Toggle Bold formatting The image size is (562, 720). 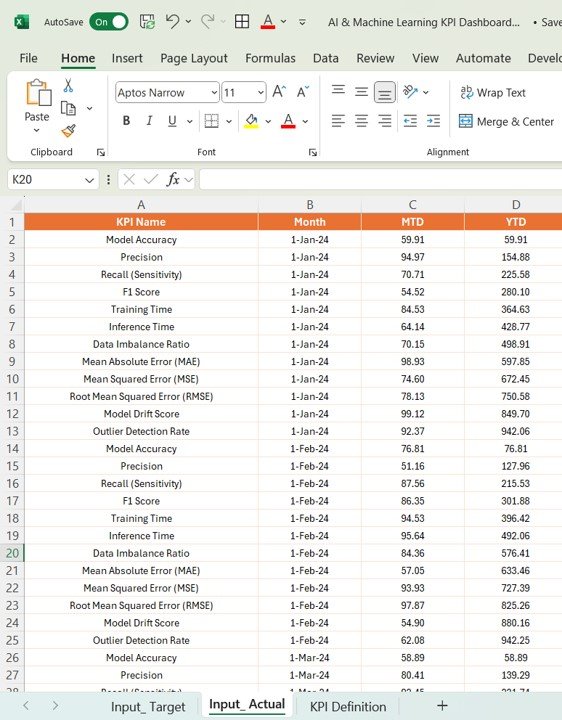pyautogui.click(x=126, y=121)
